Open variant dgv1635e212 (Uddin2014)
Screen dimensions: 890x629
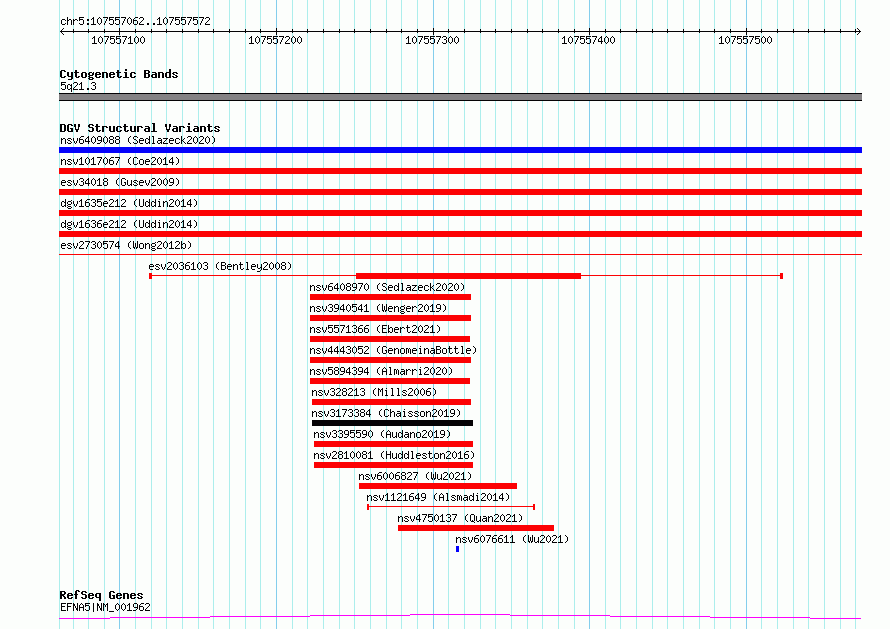pyautogui.click(x=129, y=203)
